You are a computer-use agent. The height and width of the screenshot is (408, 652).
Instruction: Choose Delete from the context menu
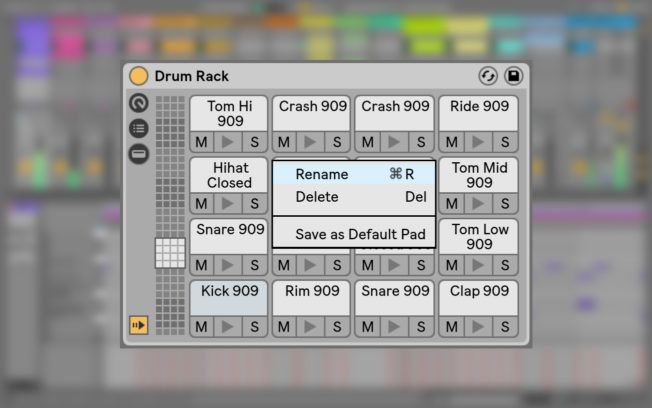[x=354, y=196]
